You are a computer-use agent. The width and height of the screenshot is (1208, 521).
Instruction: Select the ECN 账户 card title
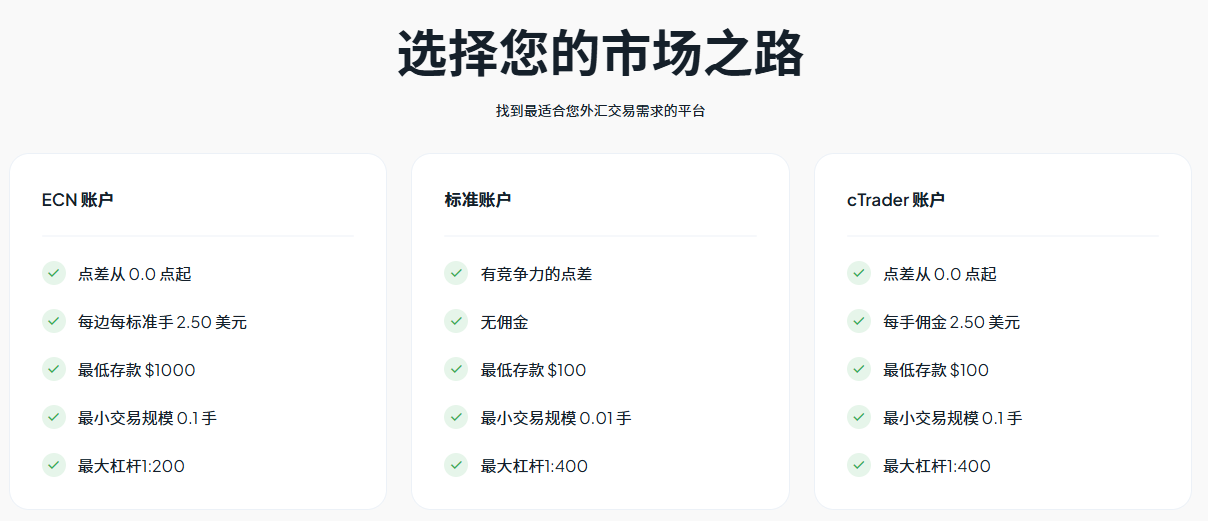[78, 200]
